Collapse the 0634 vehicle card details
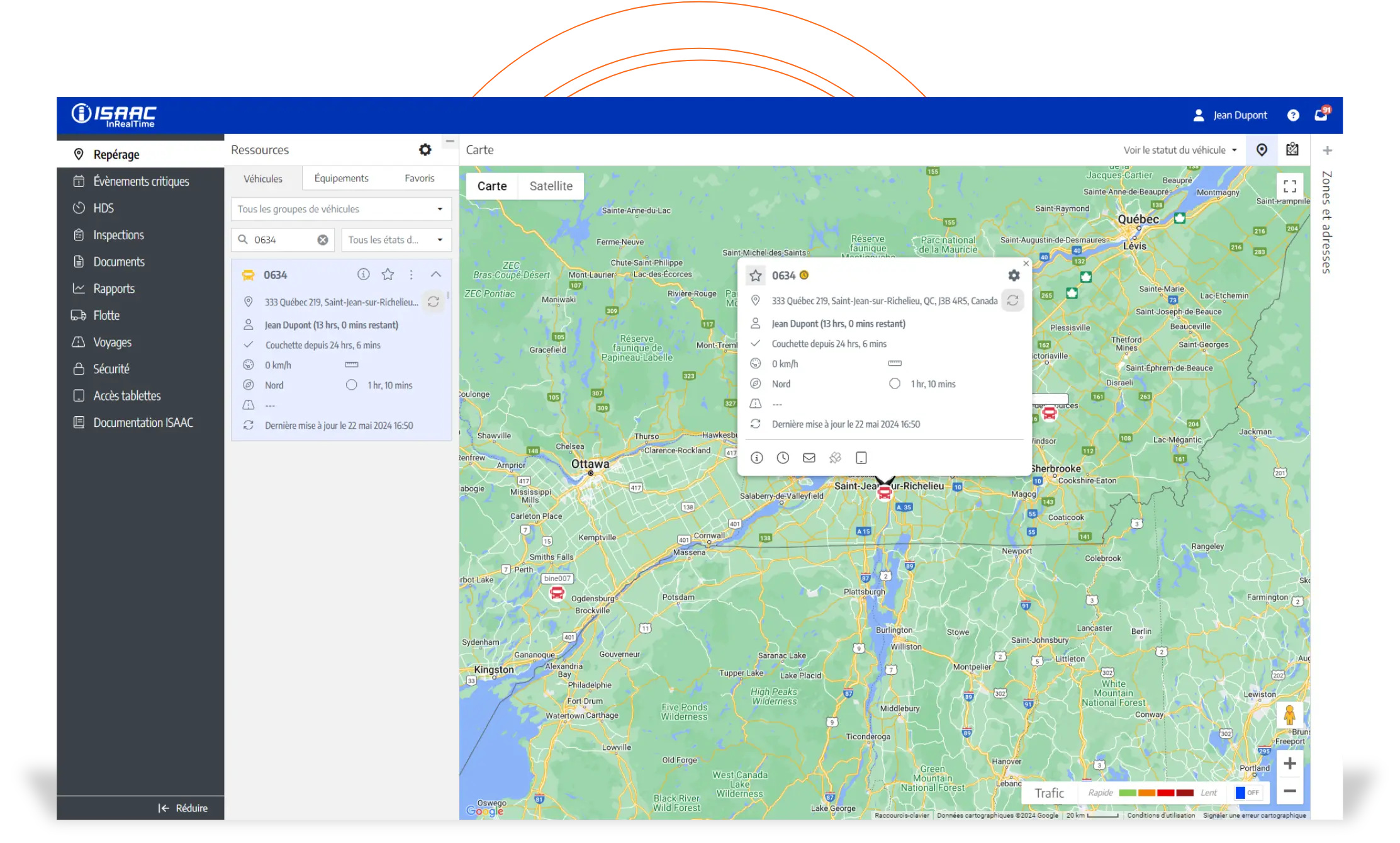The width and height of the screenshot is (1400, 843). pyautogui.click(x=435, y=274)
